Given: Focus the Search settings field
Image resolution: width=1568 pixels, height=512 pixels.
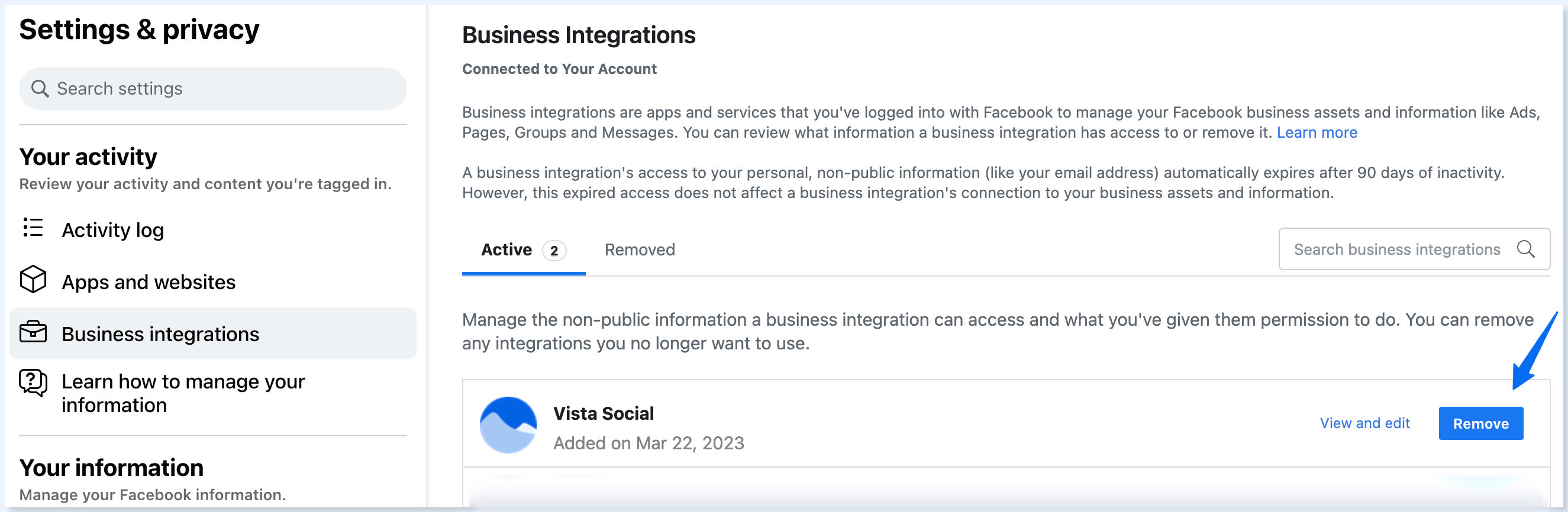Looking at the screenshot, I should pyautogui.click(x=213, y=89).
